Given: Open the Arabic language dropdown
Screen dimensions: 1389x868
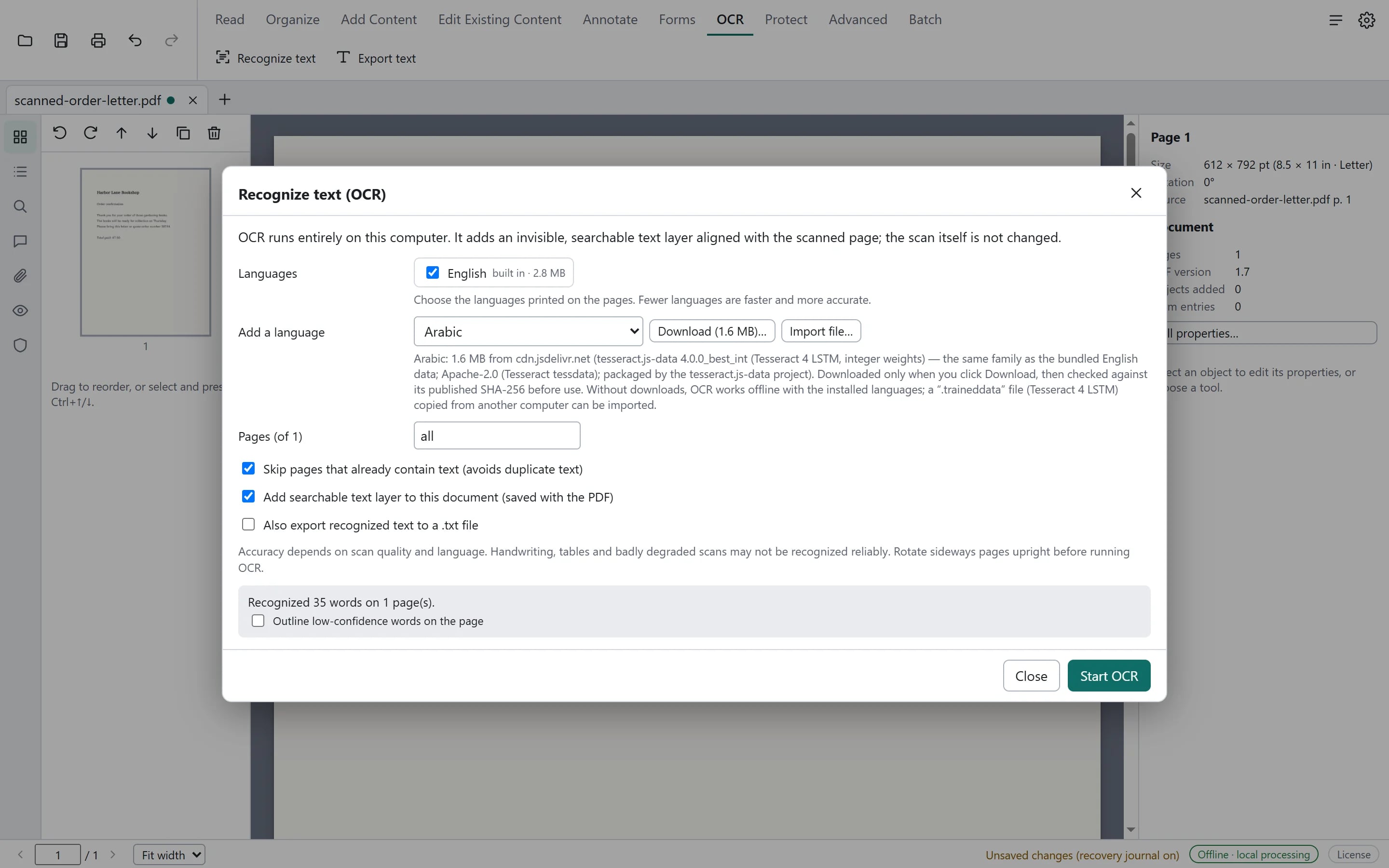Looking at the screenshot, I should click(528, 331).
